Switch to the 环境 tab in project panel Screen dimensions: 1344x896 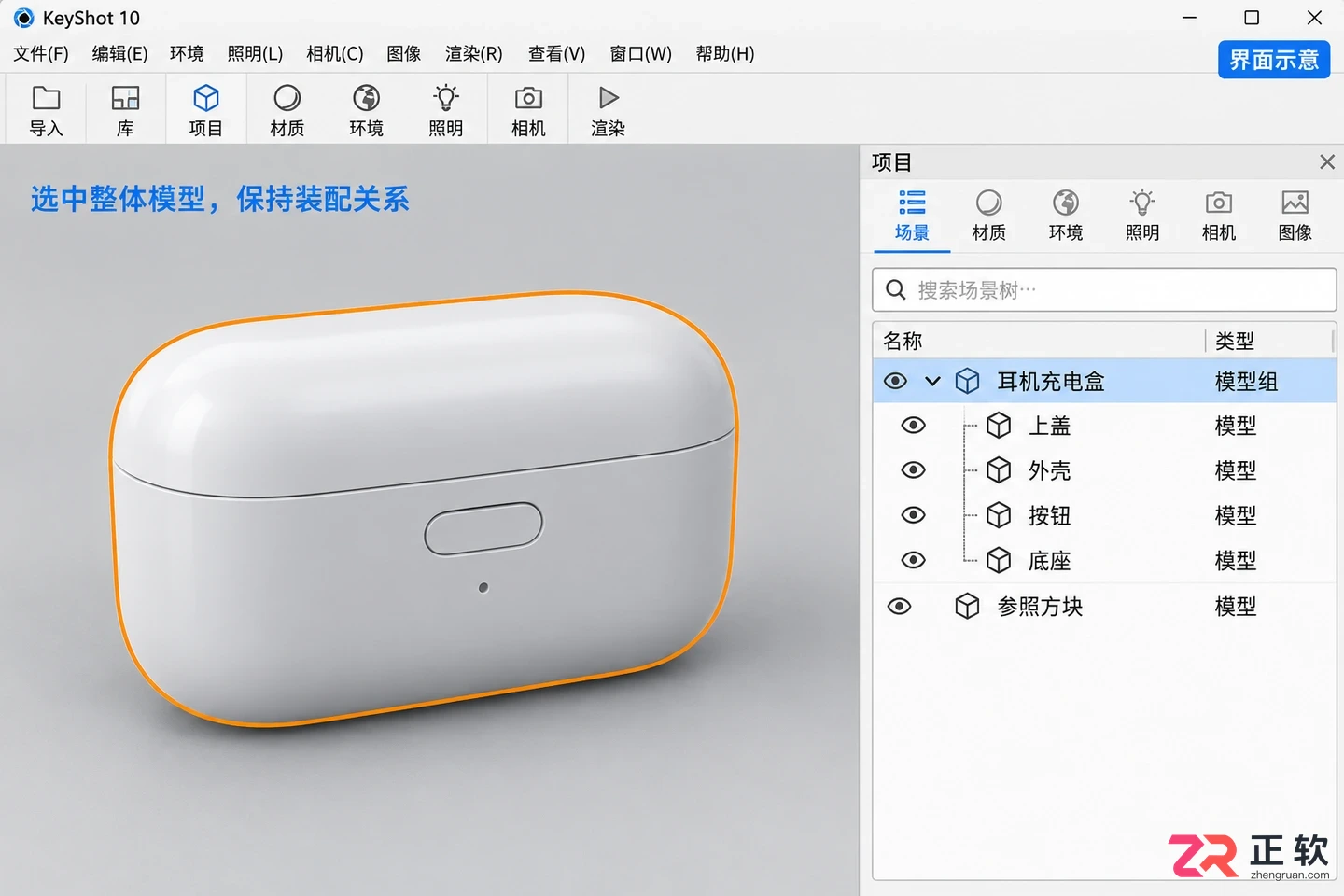(1065, 216)
